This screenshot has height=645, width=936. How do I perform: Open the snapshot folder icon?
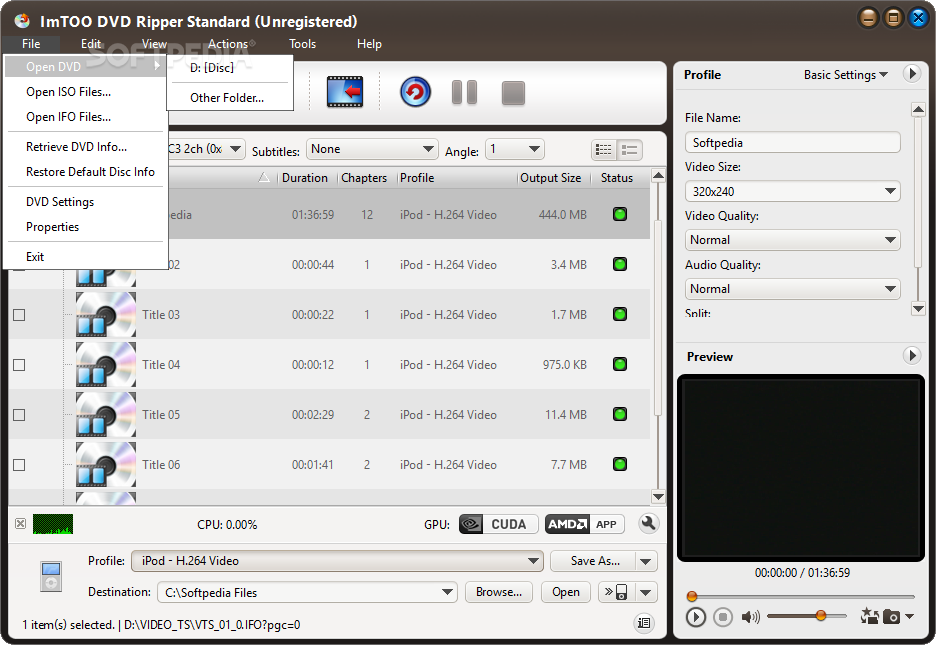point(869,616)
